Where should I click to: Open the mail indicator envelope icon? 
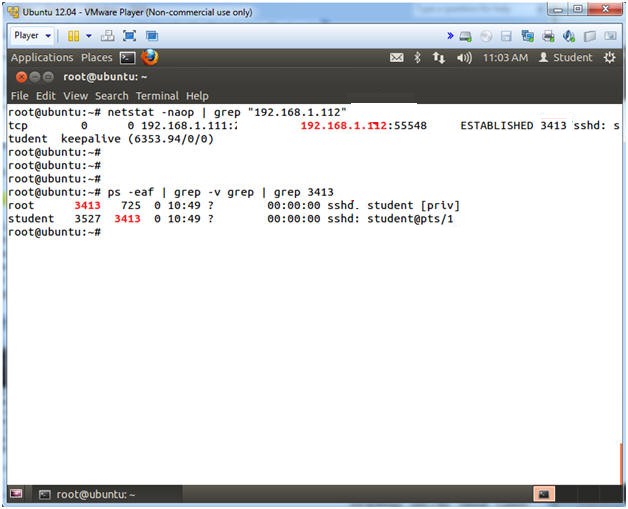(x=397, y=58)
